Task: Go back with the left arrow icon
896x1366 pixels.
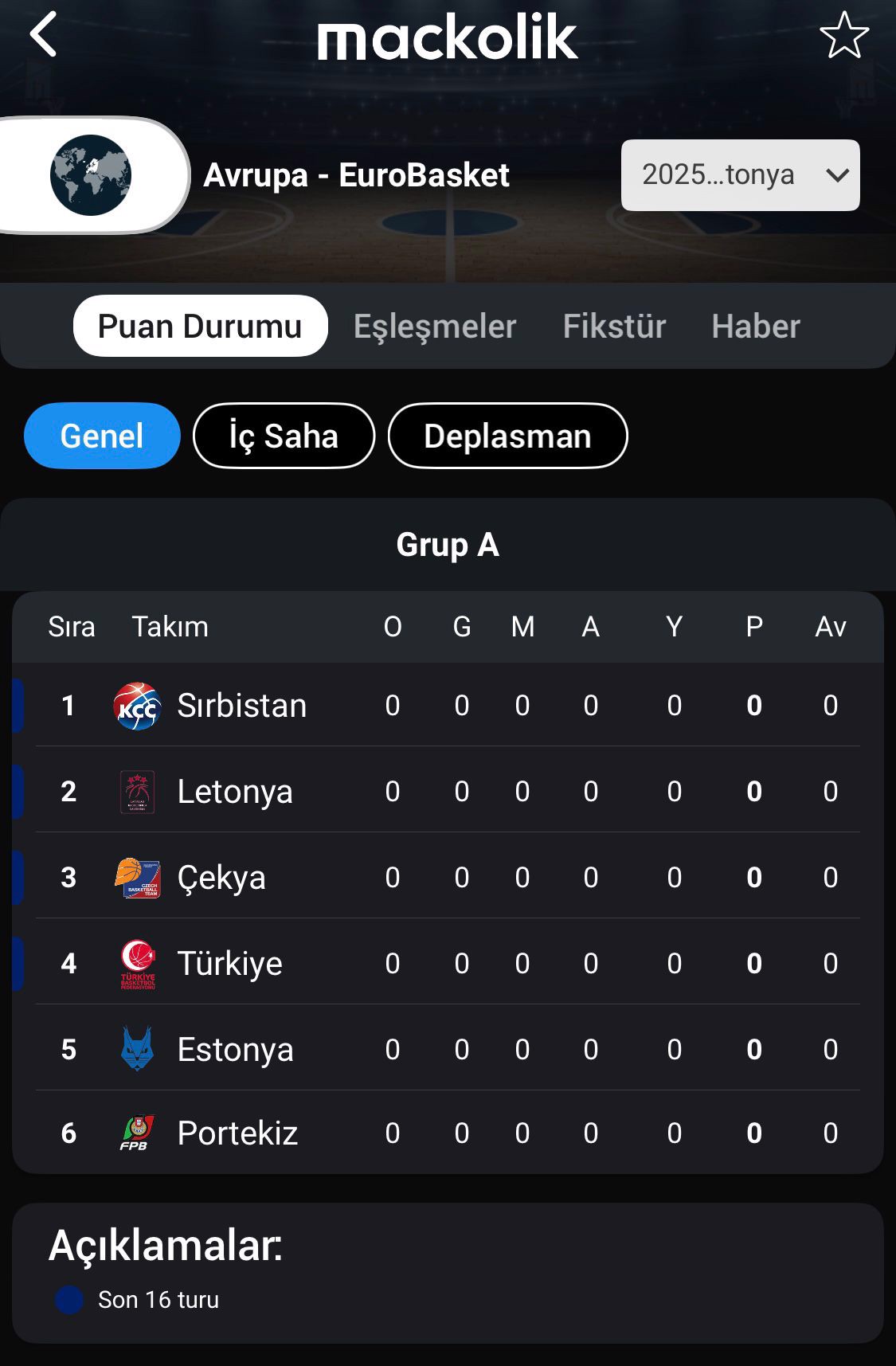Action: [43, 34]
